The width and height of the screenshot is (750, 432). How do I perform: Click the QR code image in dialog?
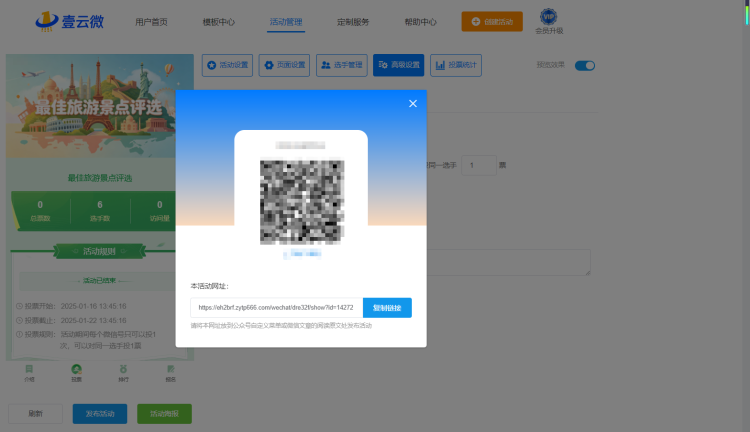[x=302, y=201]
